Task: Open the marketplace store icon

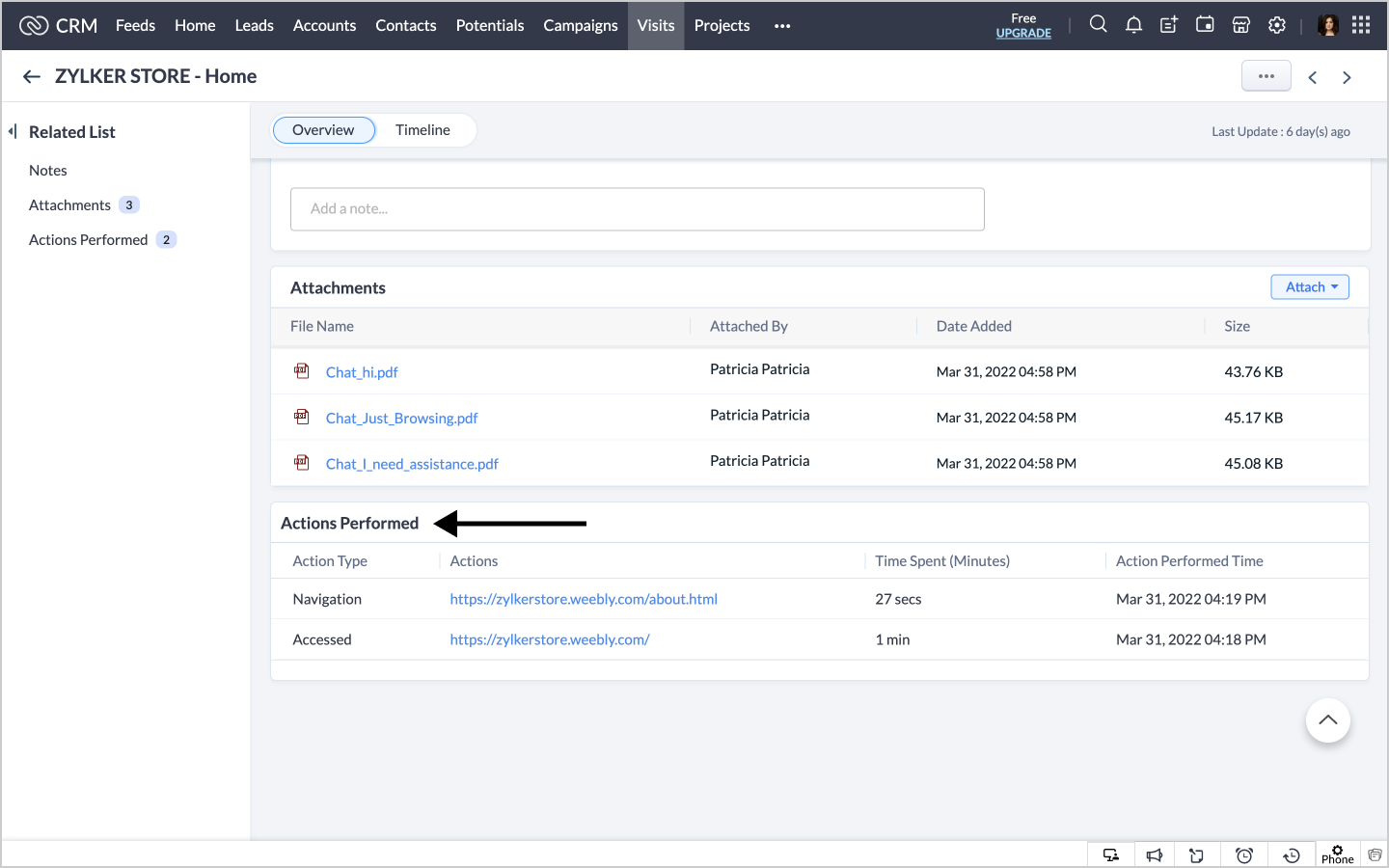Action: (1241, 25)
